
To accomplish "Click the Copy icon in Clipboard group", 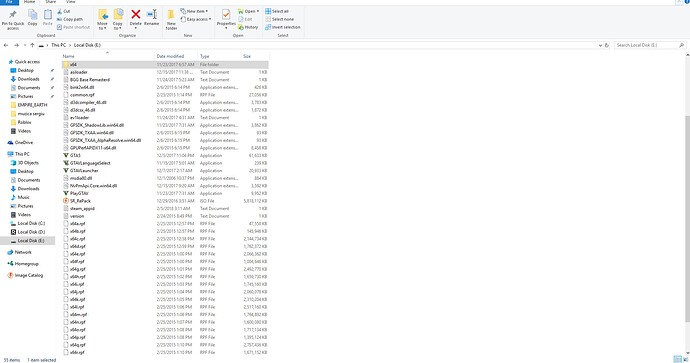I will 33,18.
